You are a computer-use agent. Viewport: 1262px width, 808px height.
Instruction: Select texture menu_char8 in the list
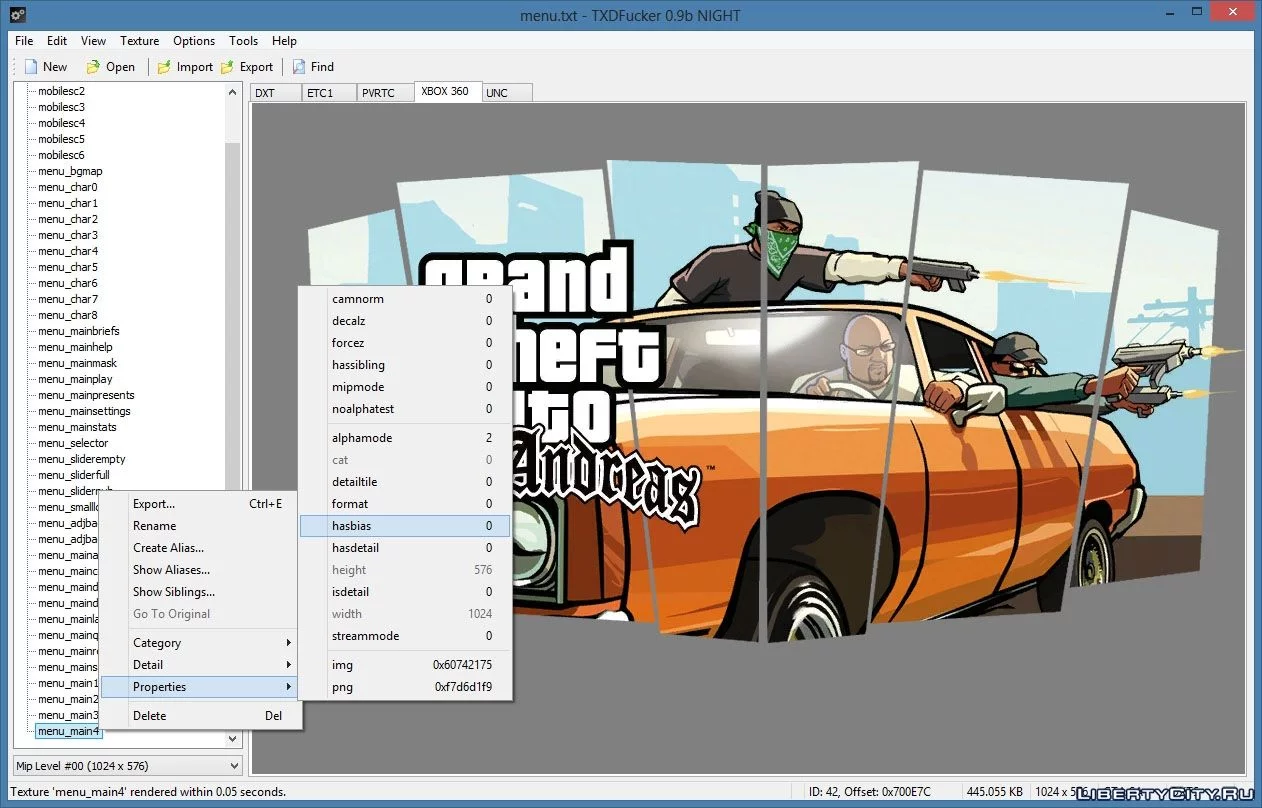(x=67, y=315)
